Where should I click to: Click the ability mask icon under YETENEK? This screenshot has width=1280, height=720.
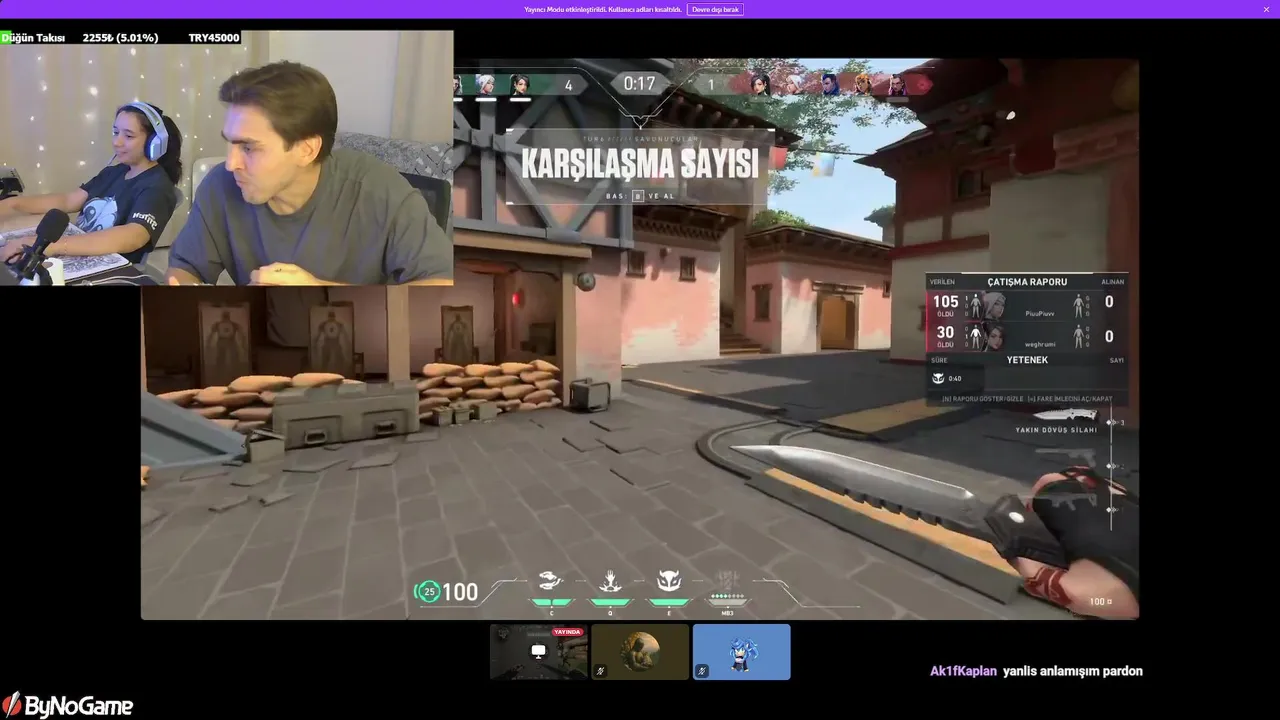point(938,378)
